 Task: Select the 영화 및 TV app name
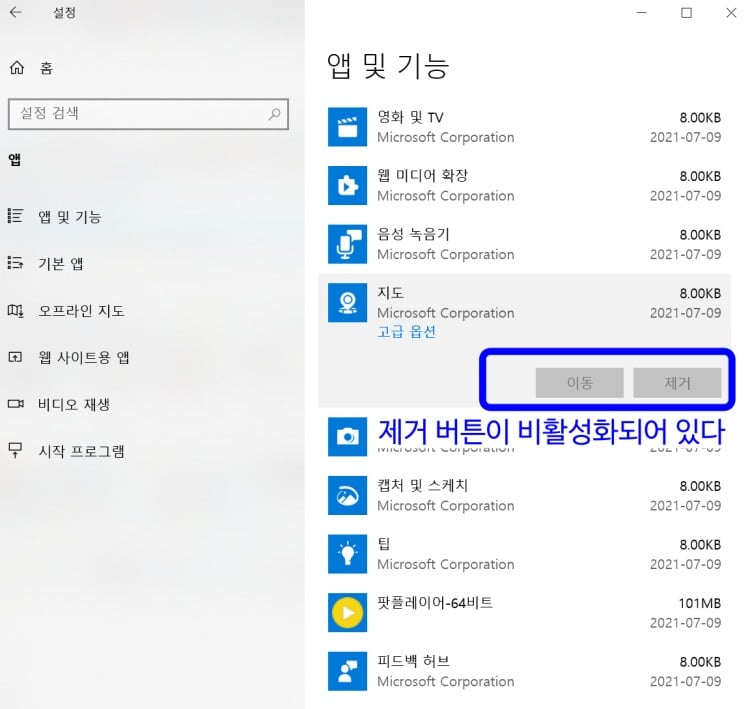pos(410,117)
